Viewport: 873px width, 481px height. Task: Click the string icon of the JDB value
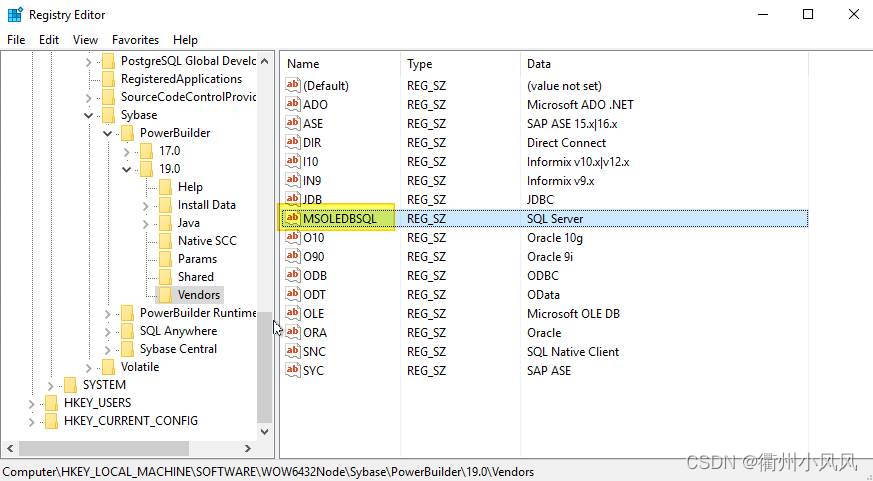click(x=292, y=199)
